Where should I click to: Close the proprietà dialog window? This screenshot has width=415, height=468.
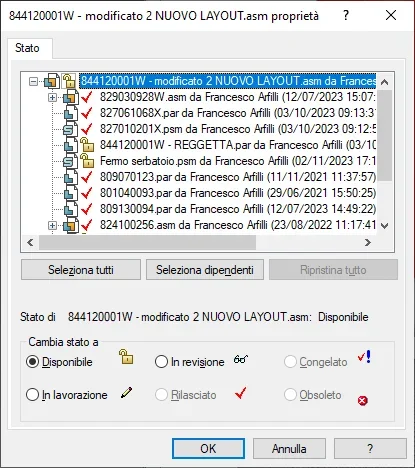coord(391,15)
